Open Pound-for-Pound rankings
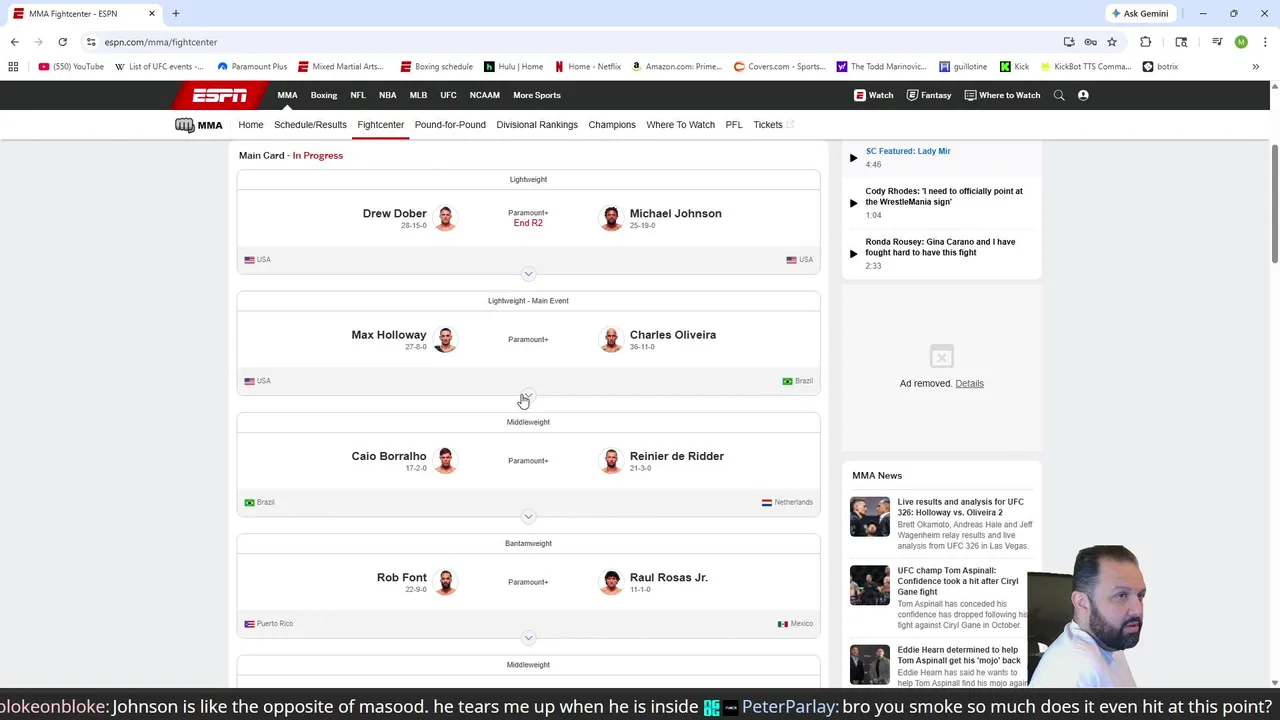 click(x=450, y=125)
